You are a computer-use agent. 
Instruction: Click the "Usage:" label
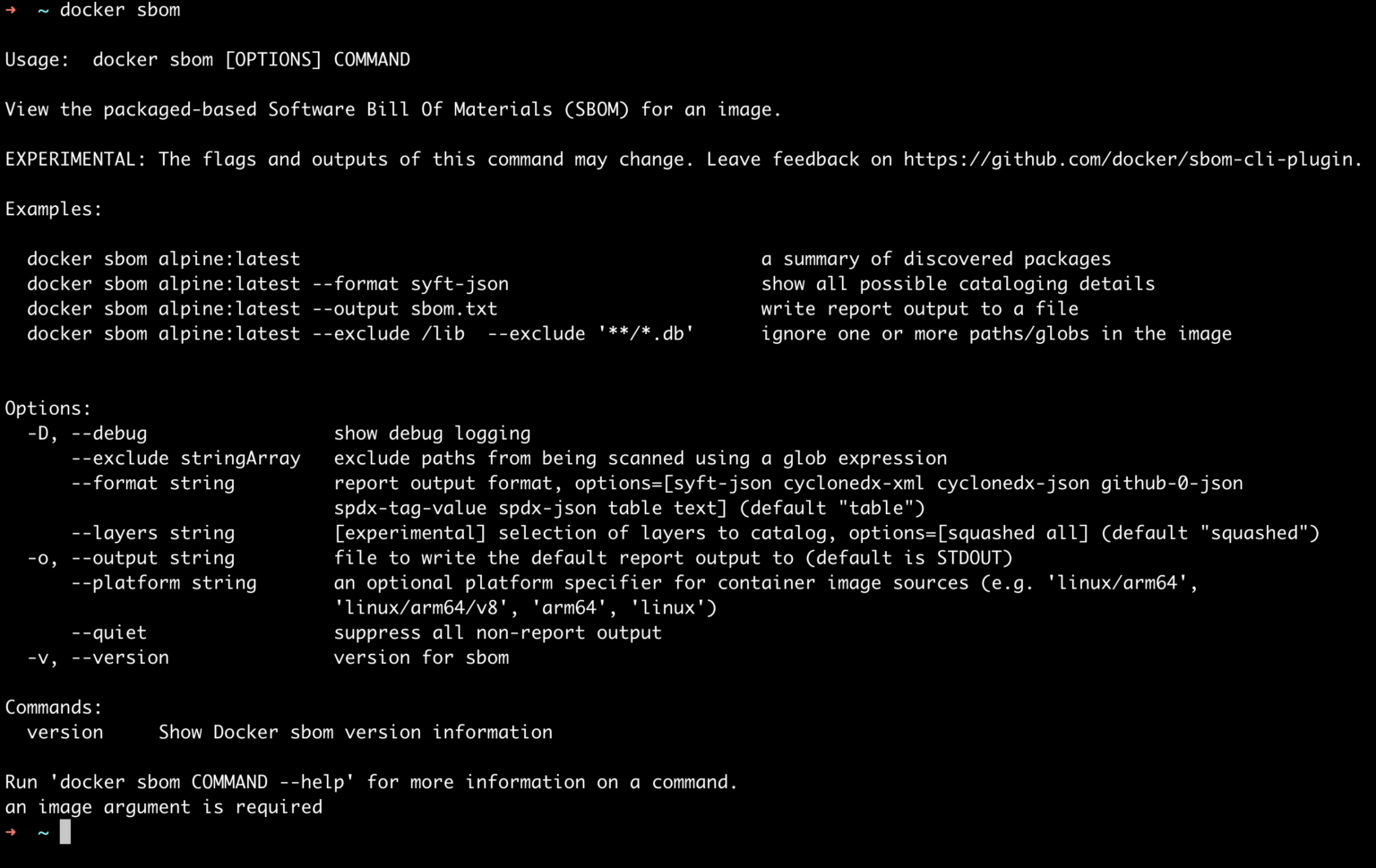coord(37,60)
